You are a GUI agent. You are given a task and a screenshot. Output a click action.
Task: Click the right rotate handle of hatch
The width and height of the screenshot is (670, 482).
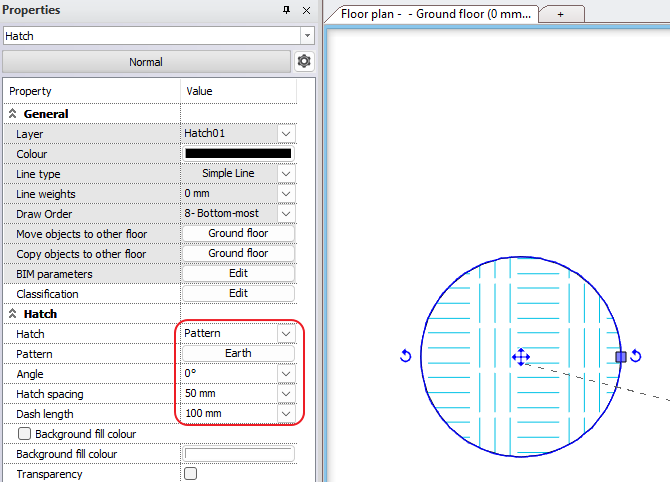[636, 356]
